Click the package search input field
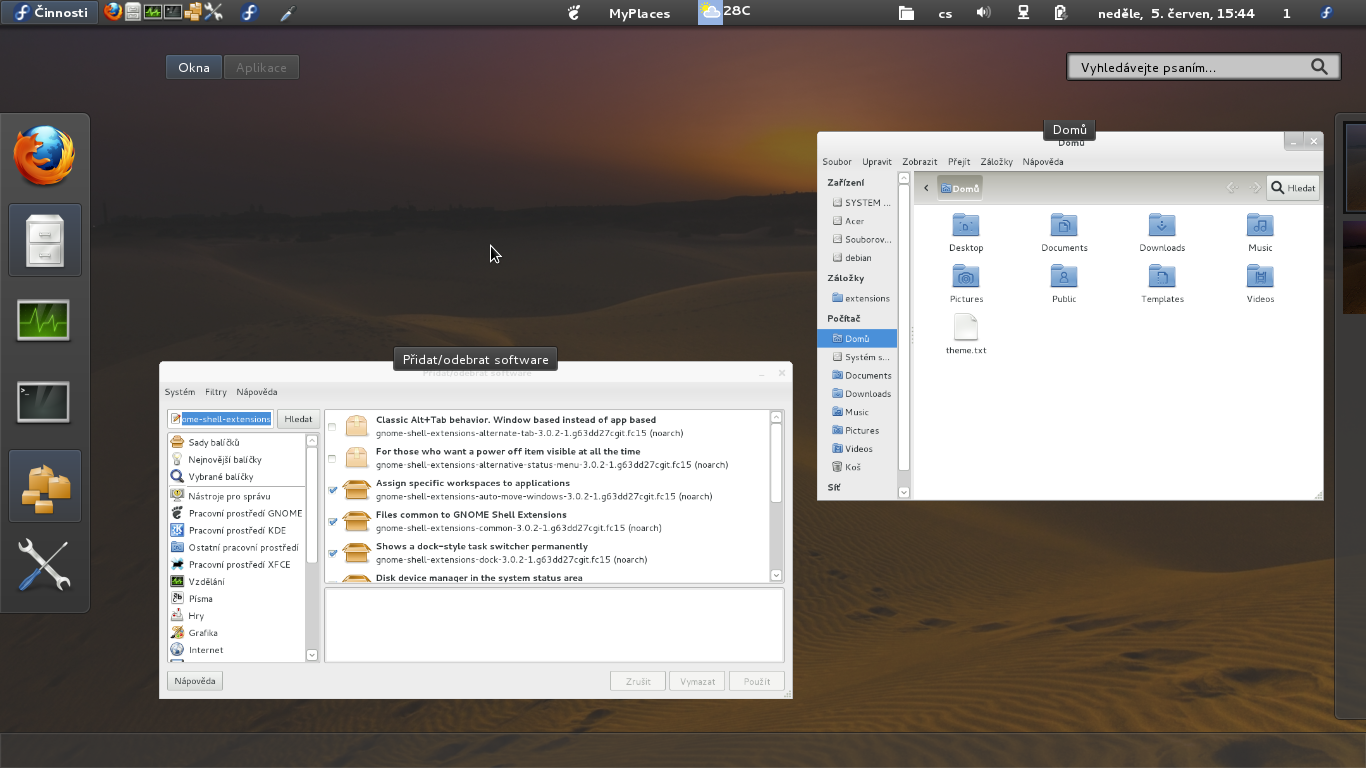 tap(221, 419)
